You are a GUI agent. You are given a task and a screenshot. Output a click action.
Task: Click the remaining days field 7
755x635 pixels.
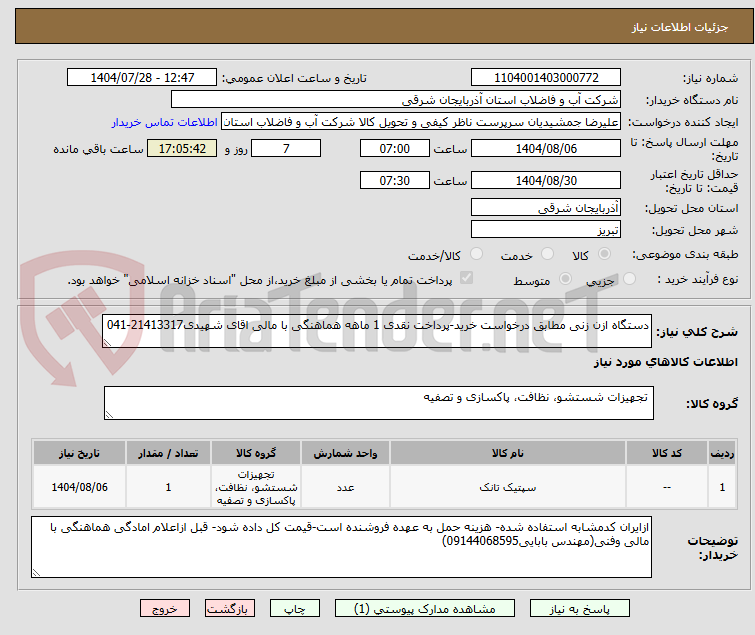pos(286,148)
